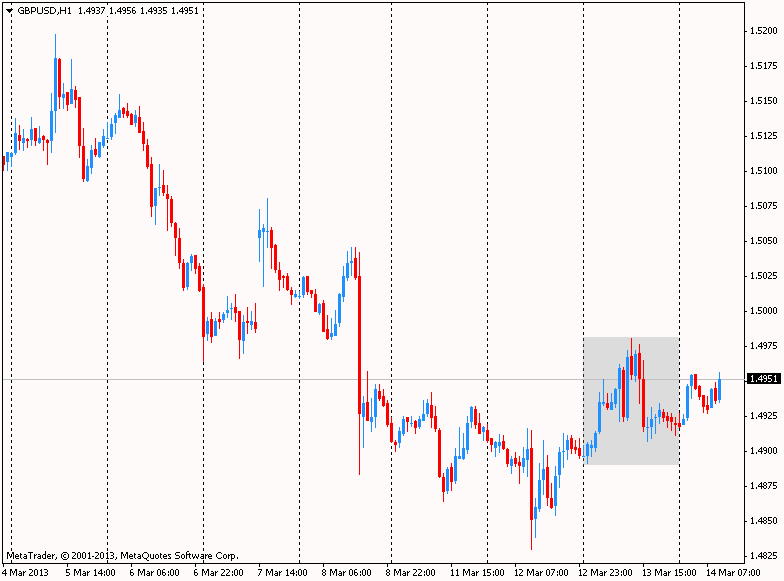
Task: Click the 1.4900 price axis label
Action: pos(764,450)
